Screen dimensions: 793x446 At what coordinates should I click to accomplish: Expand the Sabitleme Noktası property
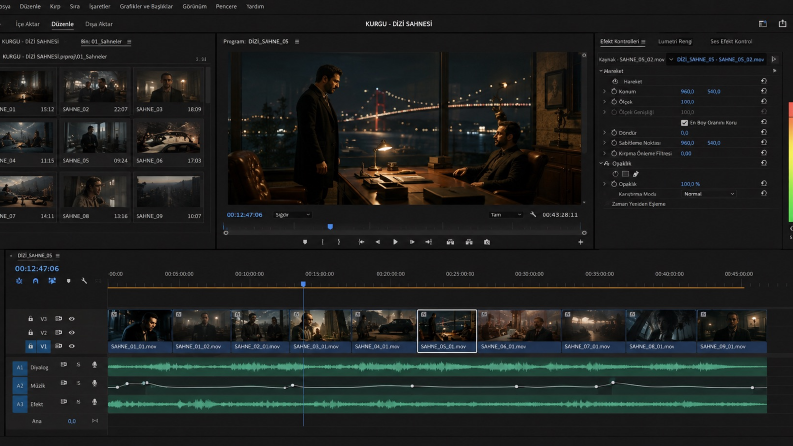604,143
